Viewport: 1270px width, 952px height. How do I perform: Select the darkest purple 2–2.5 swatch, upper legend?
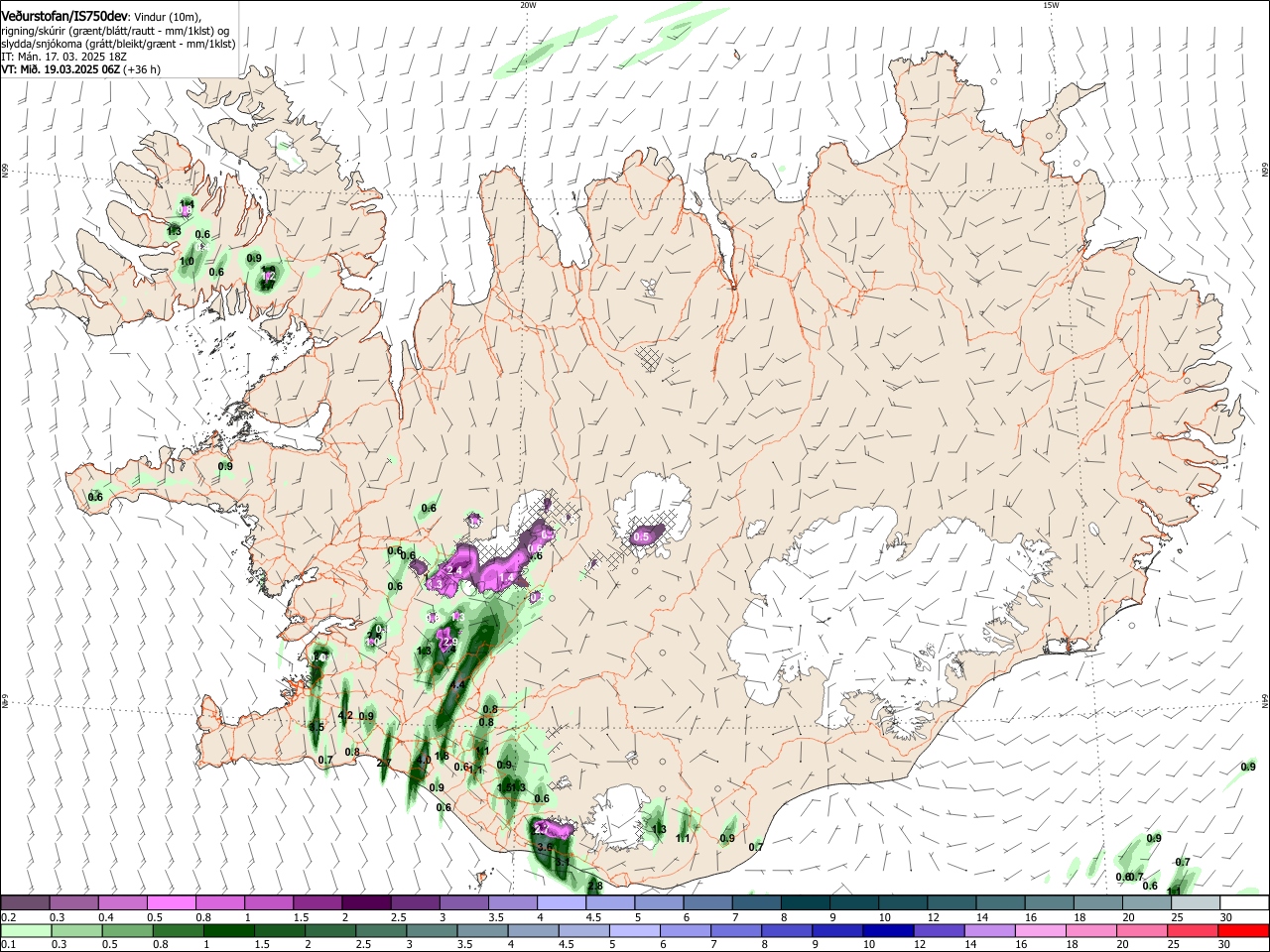366,903
